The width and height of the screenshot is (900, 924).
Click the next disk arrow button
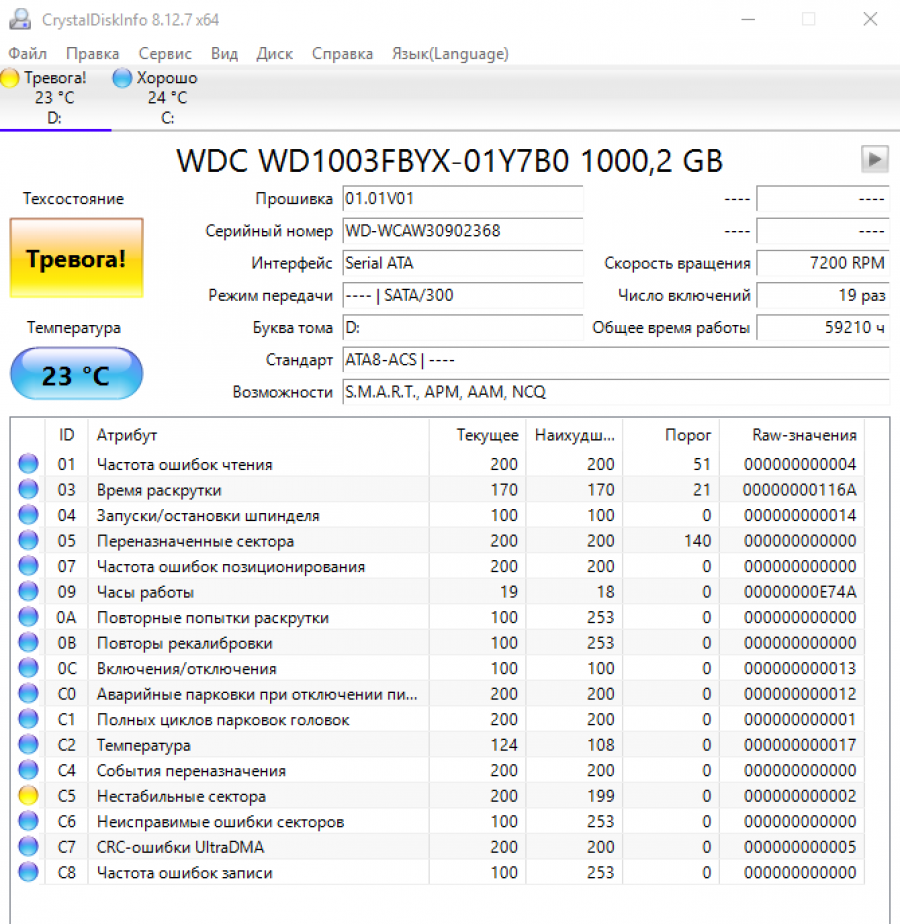[x=874, y=159]
